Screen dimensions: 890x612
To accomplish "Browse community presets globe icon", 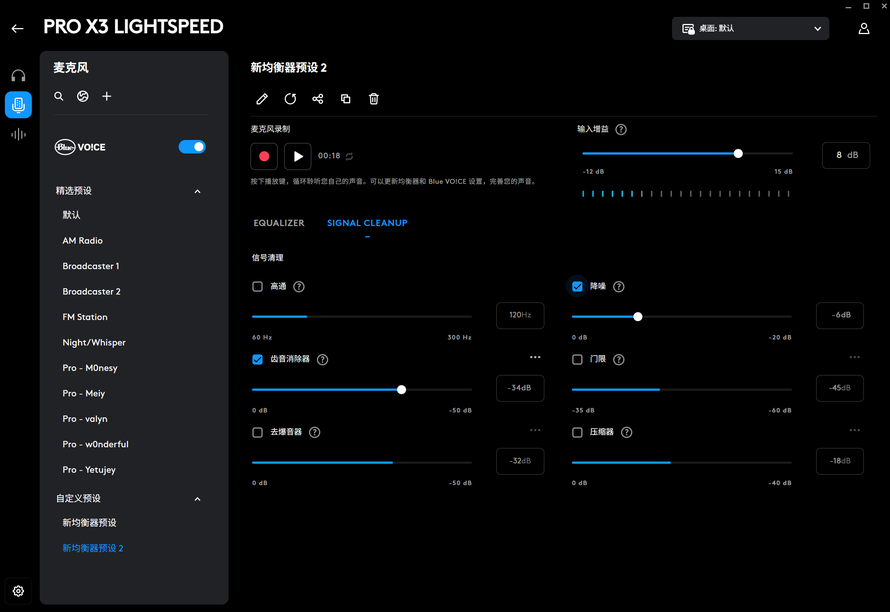I will [x=83, y=96].
